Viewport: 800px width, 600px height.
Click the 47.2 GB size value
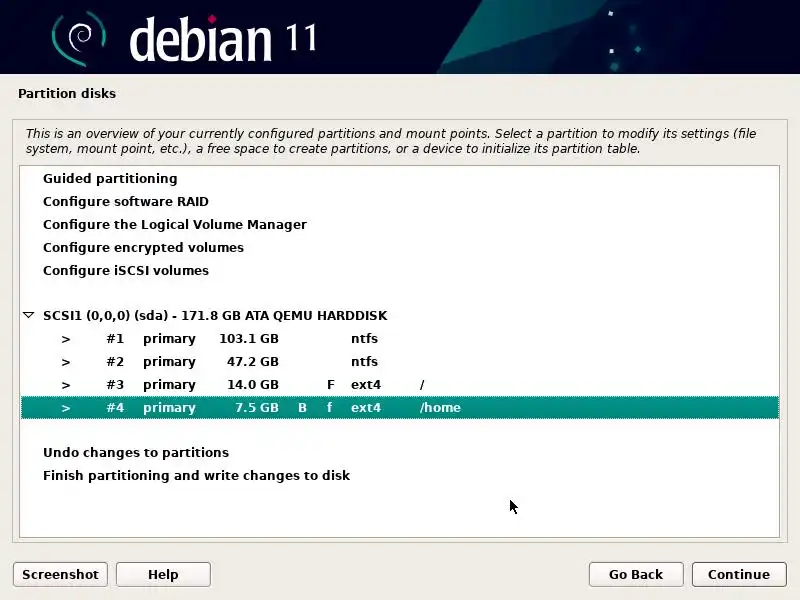point(253,362)
